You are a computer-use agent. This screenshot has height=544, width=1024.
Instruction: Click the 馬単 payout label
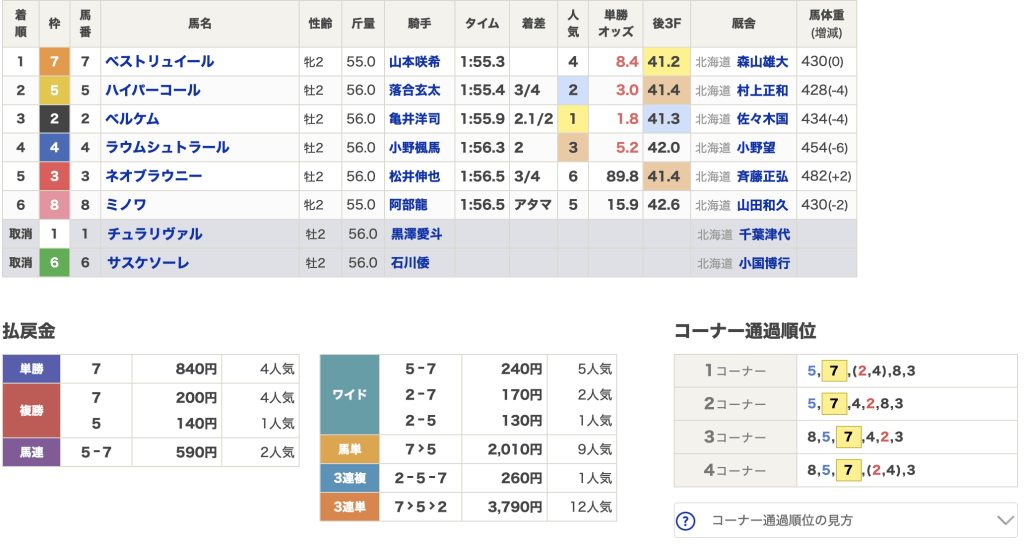tap(349, 449)
